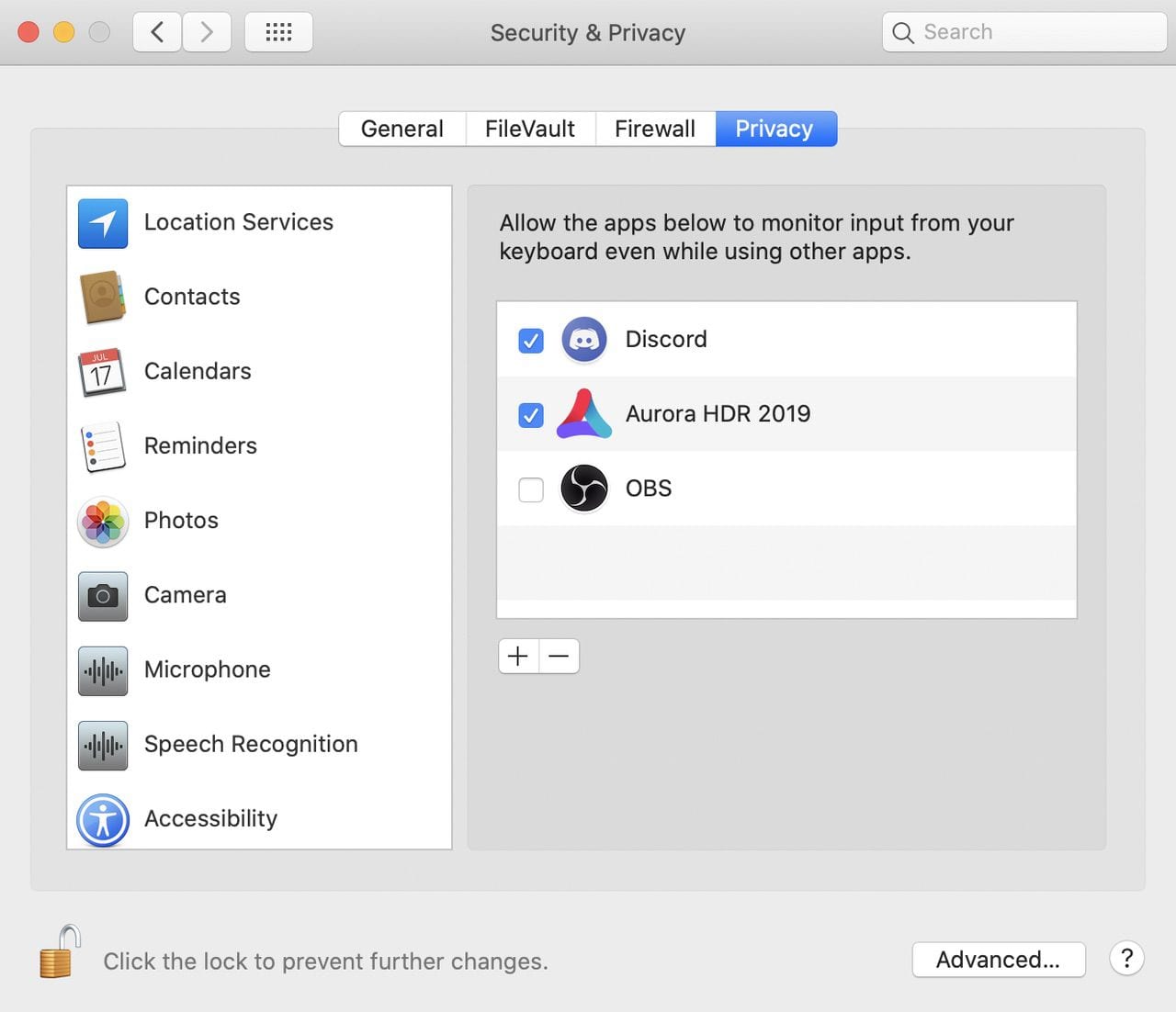Image resolution: width=1176 pixels, height=1012 pixels.
Task: Select Calendars label in privacy list
Action: coord(198,371)
